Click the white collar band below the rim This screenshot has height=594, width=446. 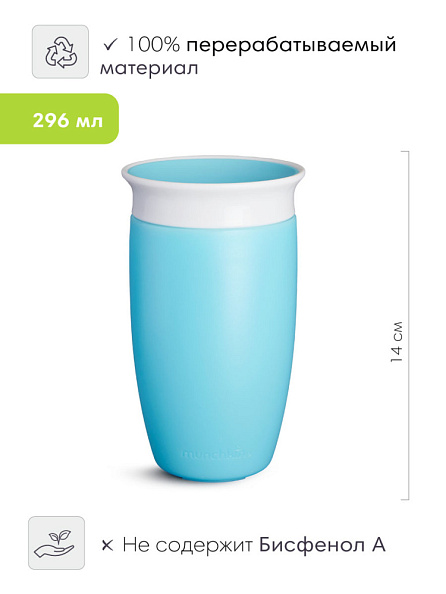(x=213, y=206)
